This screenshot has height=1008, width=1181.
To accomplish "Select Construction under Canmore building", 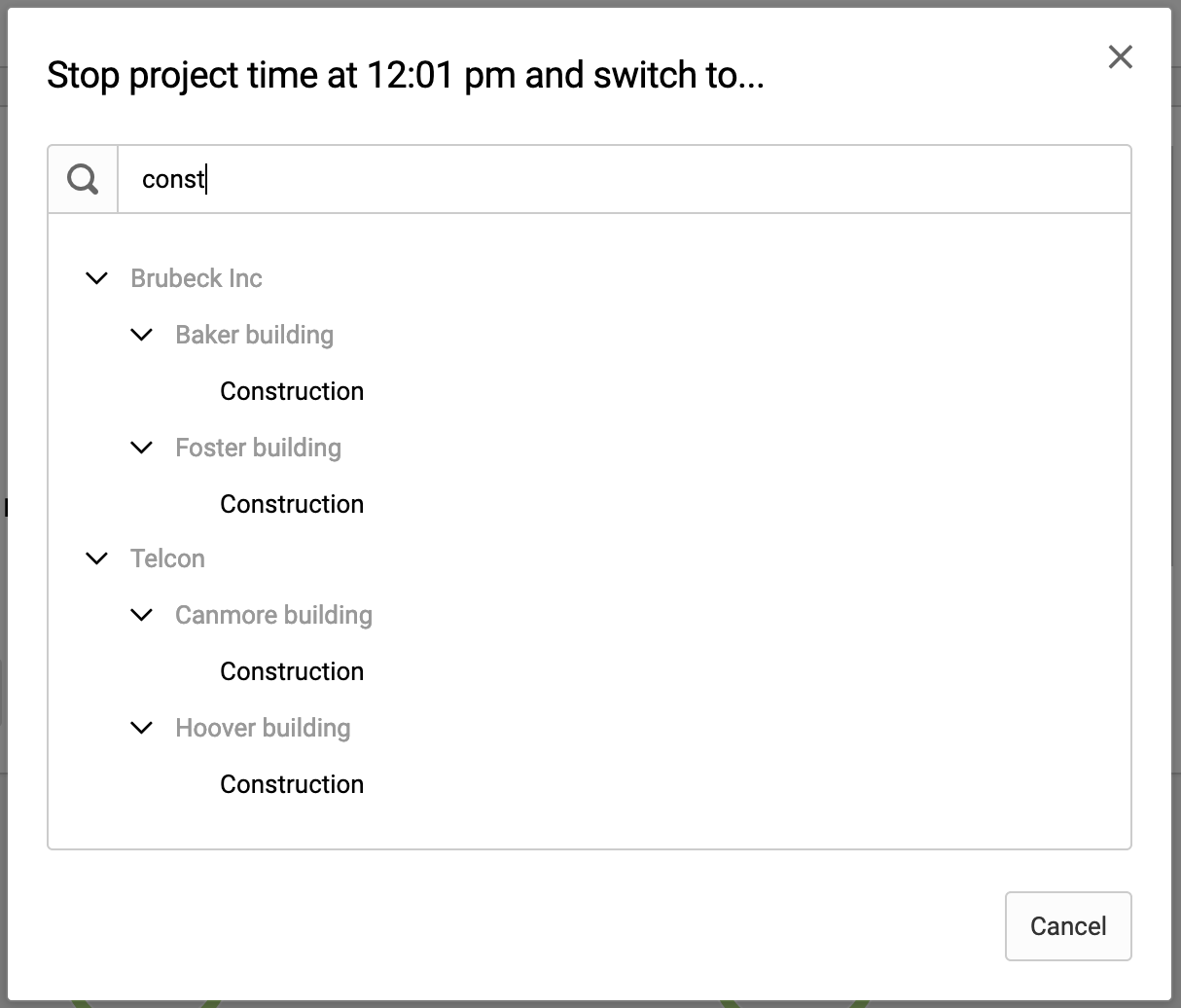I will 292,671.
